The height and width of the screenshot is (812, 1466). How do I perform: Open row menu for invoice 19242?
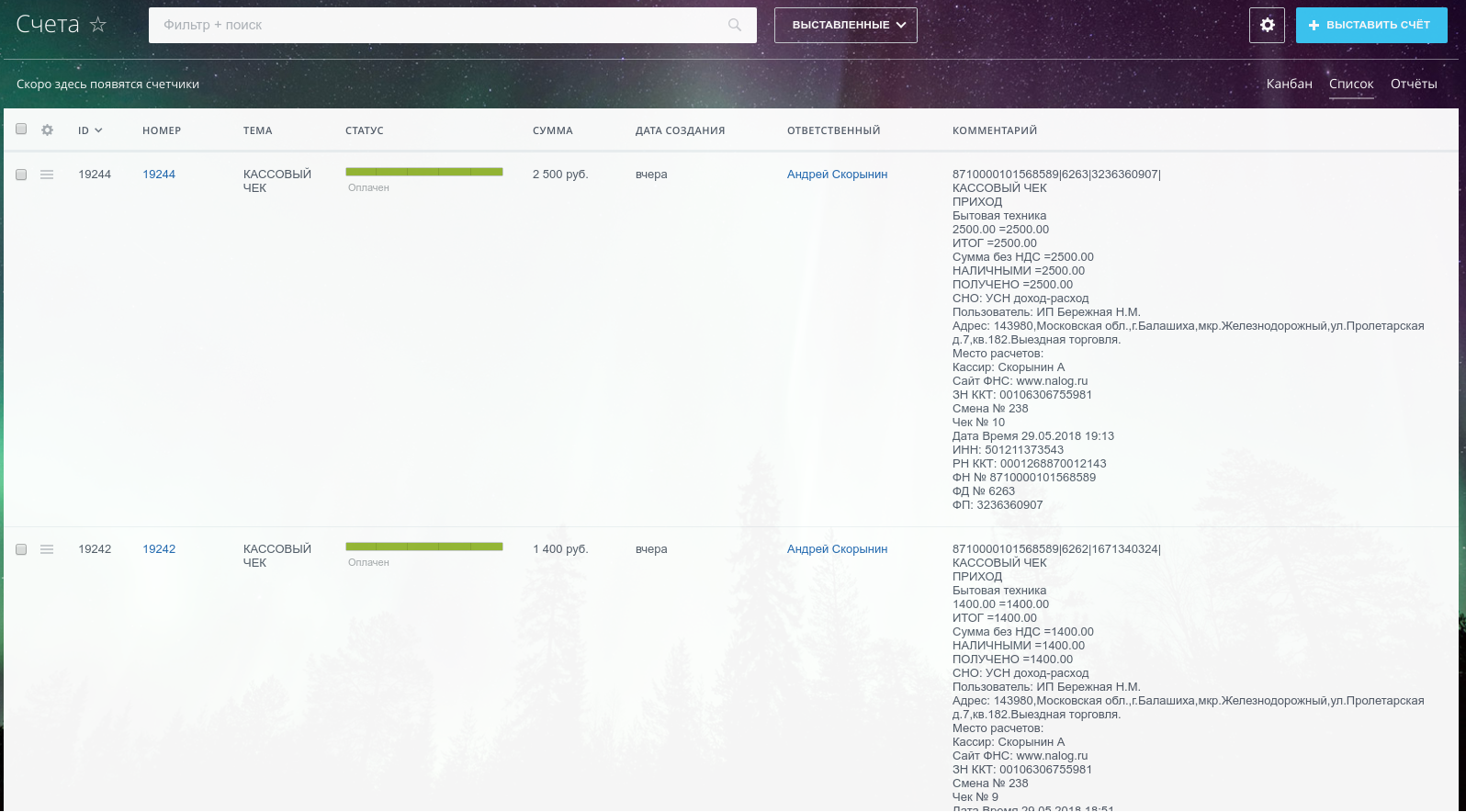pyautogui.click(x=47, y=549)
